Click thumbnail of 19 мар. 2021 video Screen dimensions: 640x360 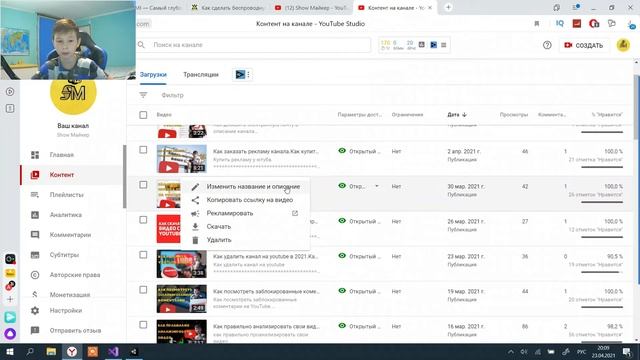182,299
